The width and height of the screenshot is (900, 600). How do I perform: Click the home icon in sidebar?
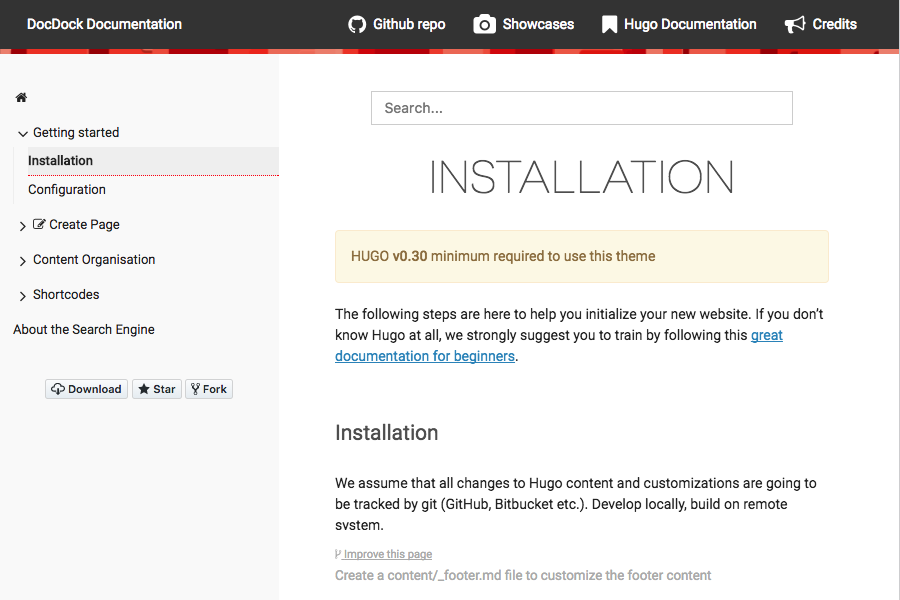pos(21,98)
